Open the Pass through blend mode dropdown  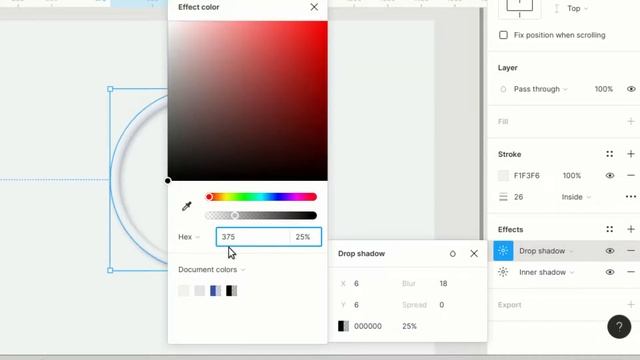click(540, 89)
